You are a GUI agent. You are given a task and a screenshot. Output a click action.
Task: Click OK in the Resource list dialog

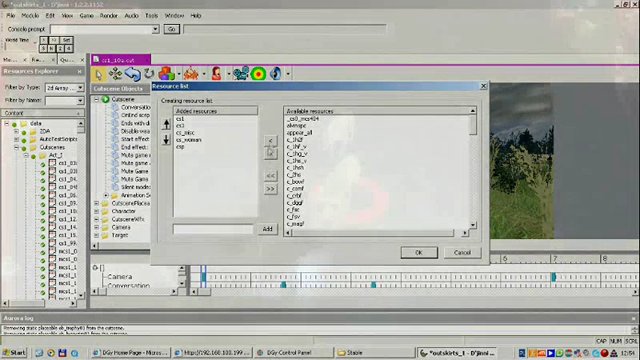(x=419, y=253)
